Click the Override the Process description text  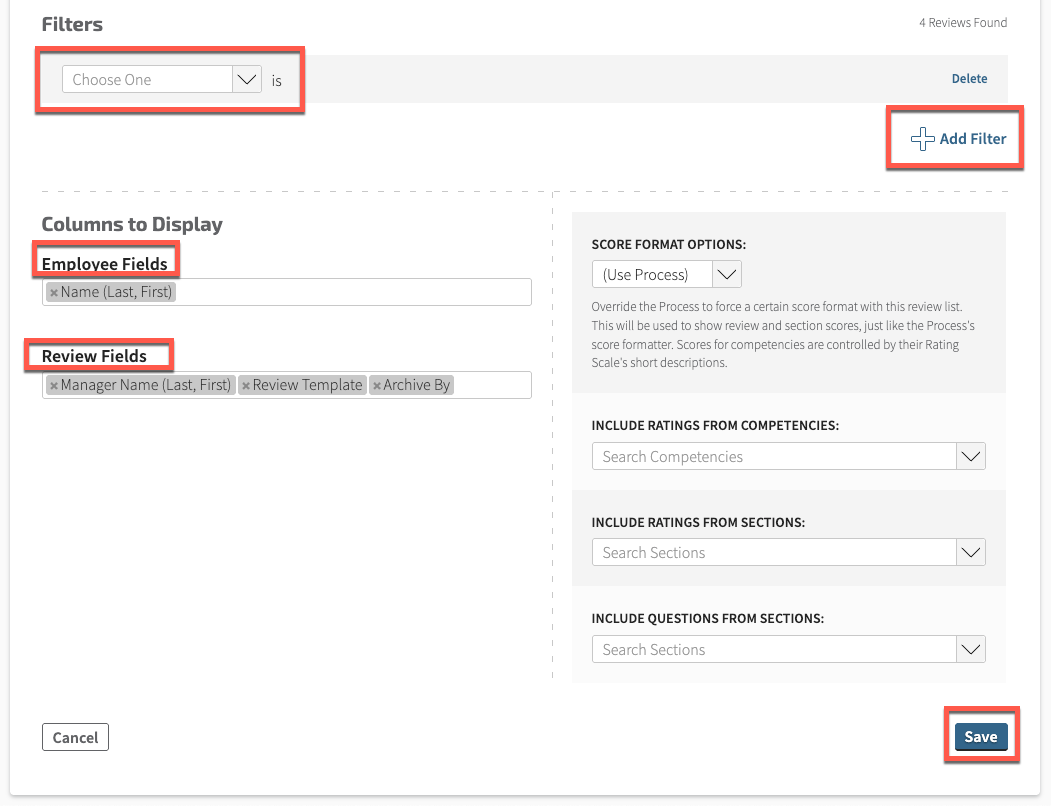point(783,335)
